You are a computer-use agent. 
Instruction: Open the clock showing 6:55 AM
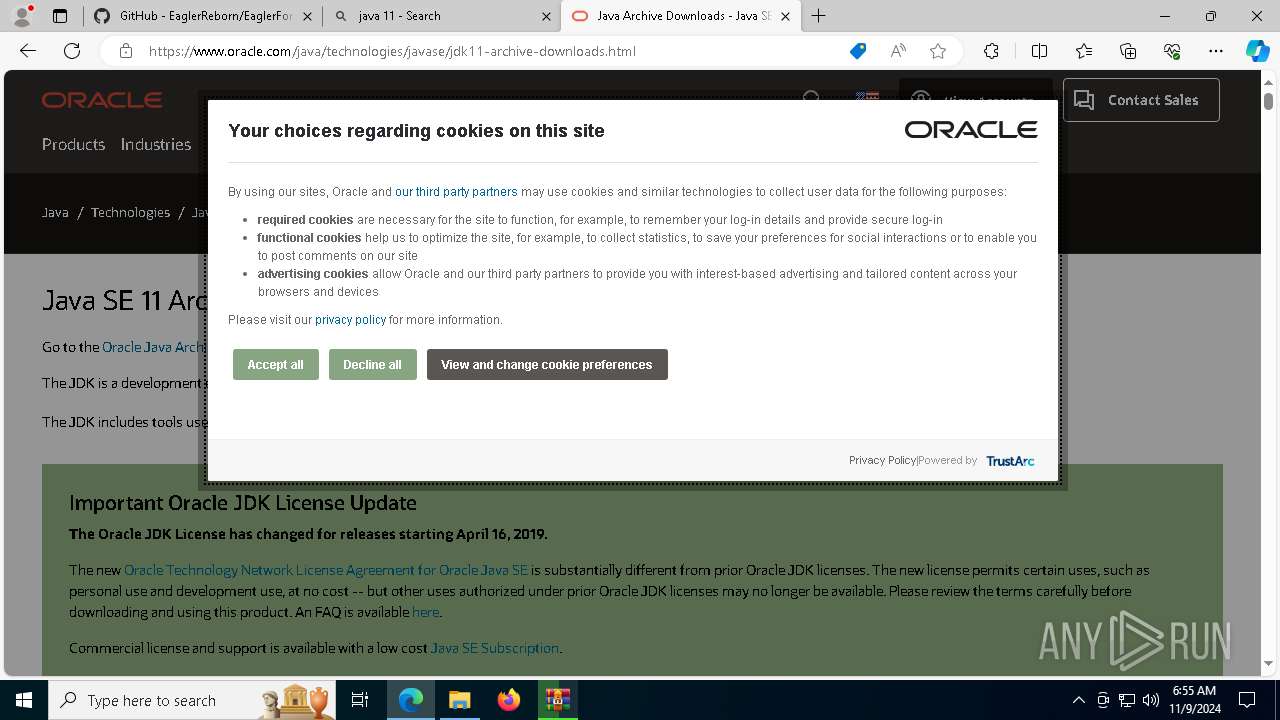1194,700
